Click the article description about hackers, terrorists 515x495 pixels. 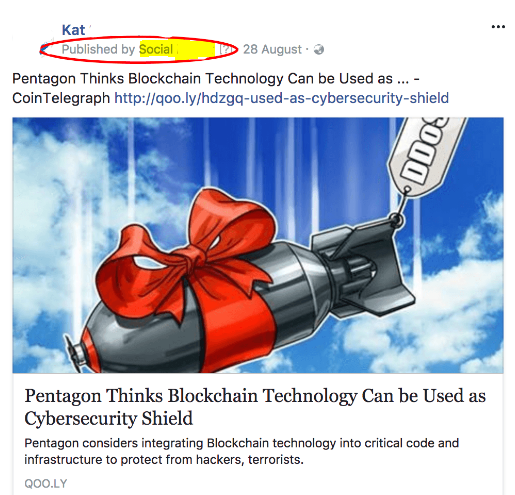click(242, 451)
